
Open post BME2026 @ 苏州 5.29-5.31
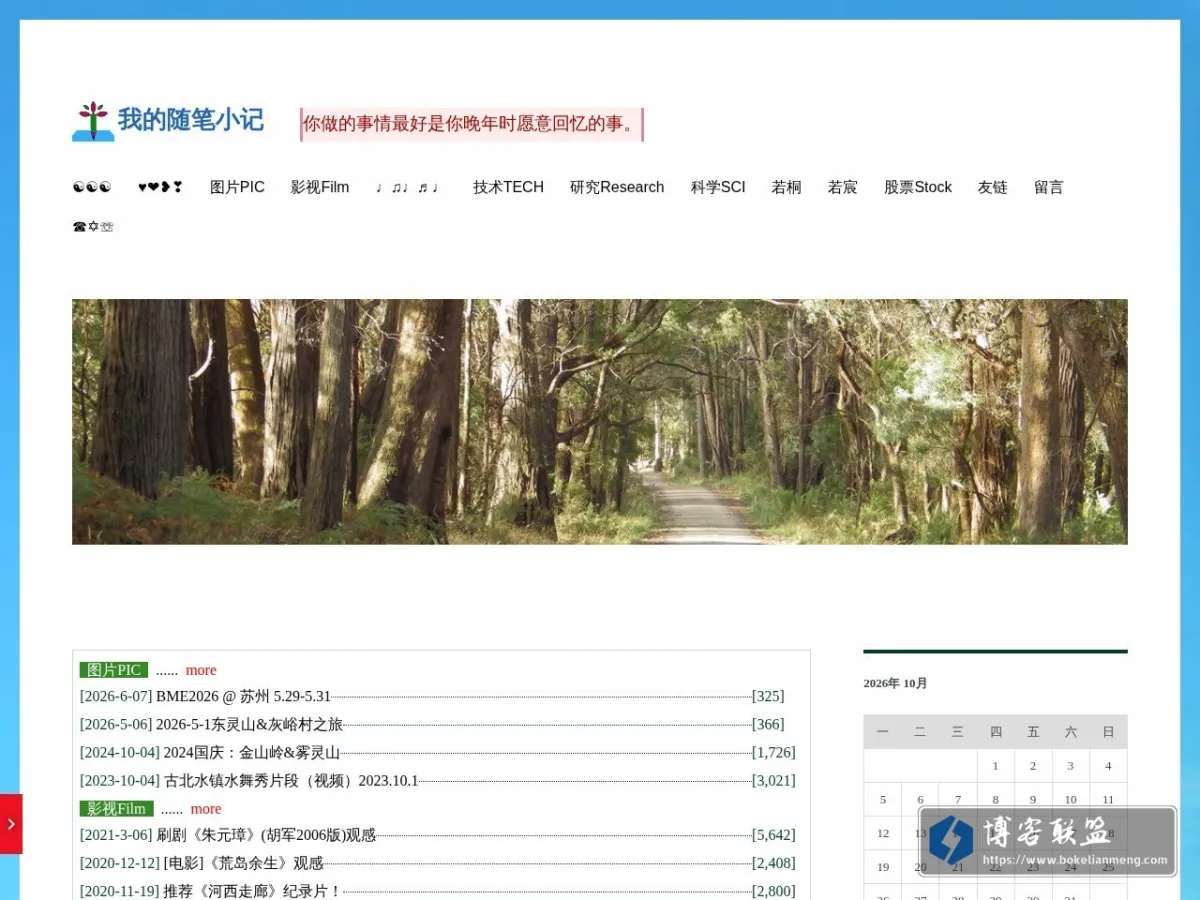[243, 696]
